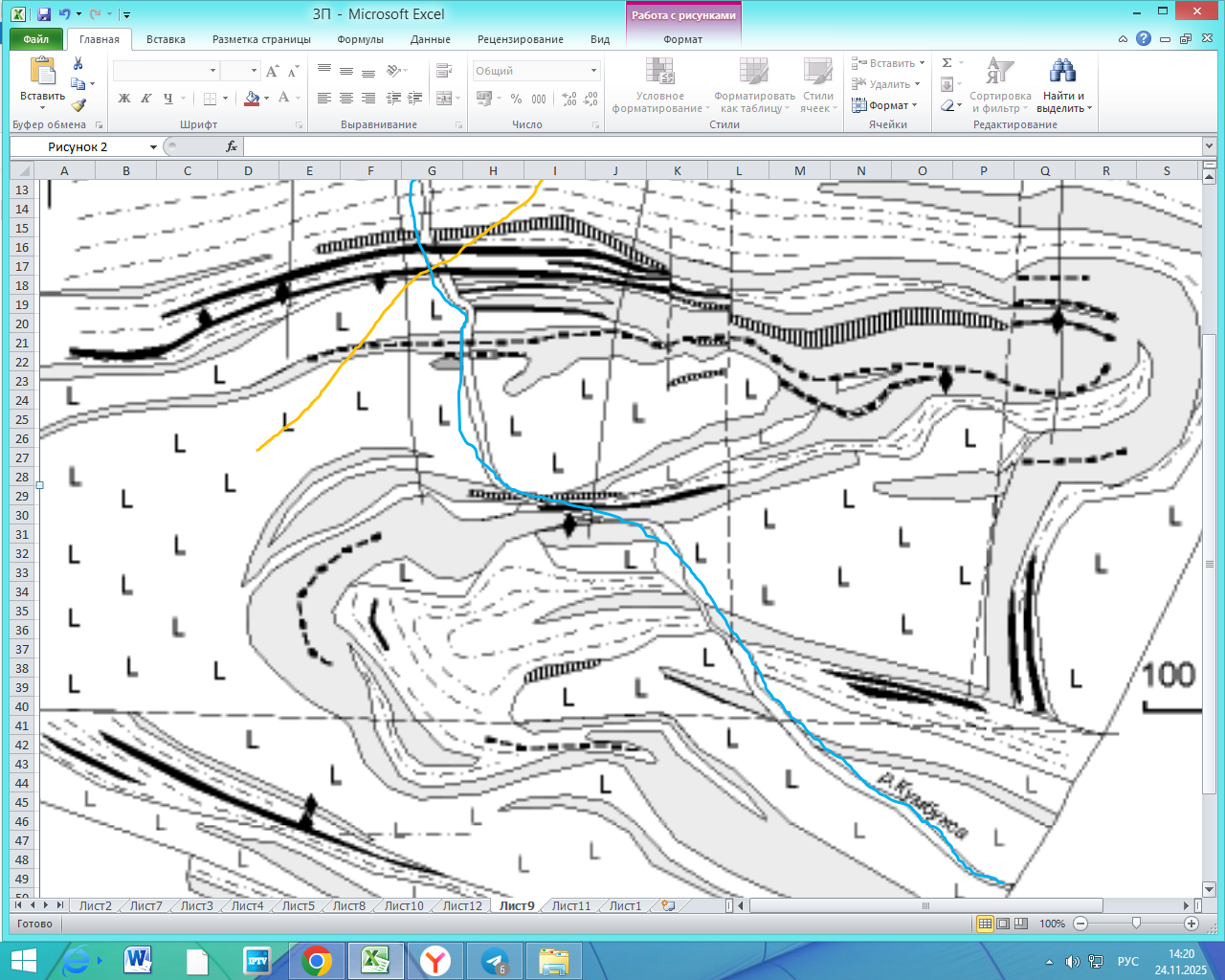Click the Paste (Вставить) clipboard icon
Image resolution: width=1225 pixels, height=980 pixels.
pyautogui.click(x=42, y=72)
